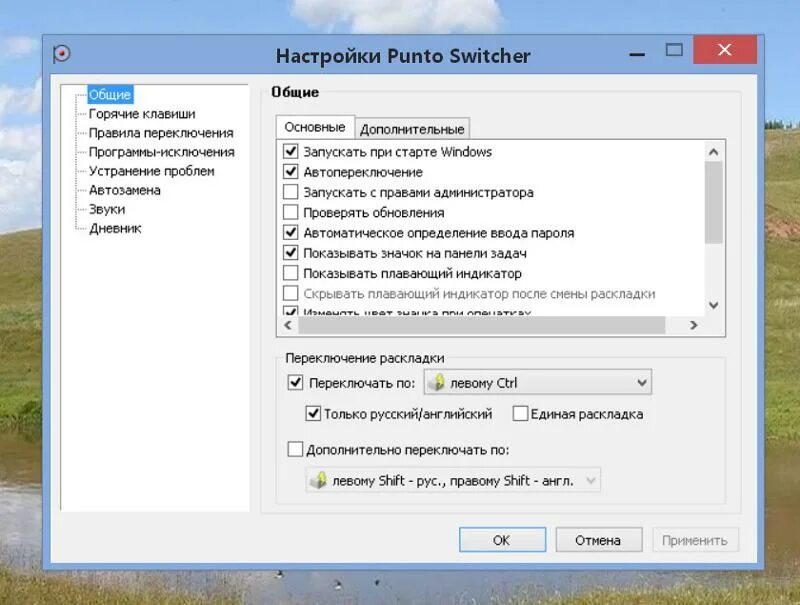Click the horizontal scrollbar thumb in options list
800x605 pixels.
point(482,325)
